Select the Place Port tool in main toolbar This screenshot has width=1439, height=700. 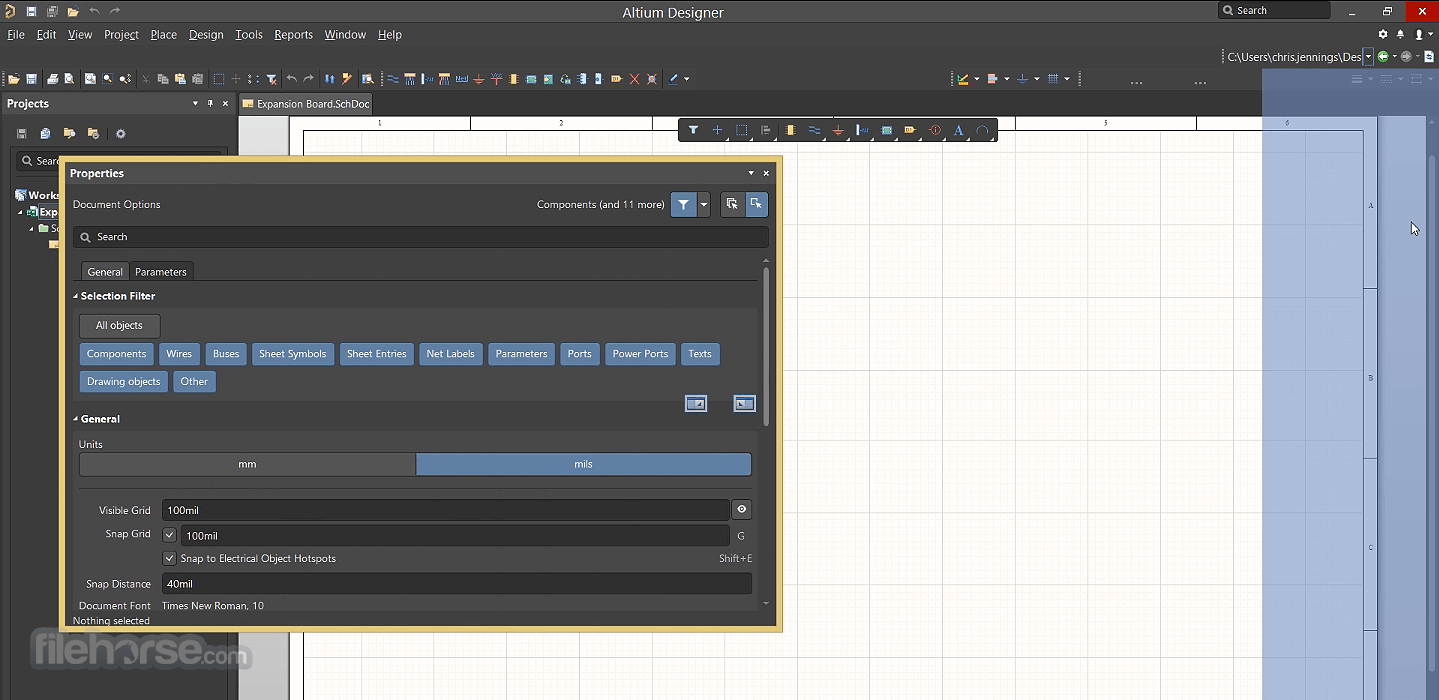click(617, 79)
